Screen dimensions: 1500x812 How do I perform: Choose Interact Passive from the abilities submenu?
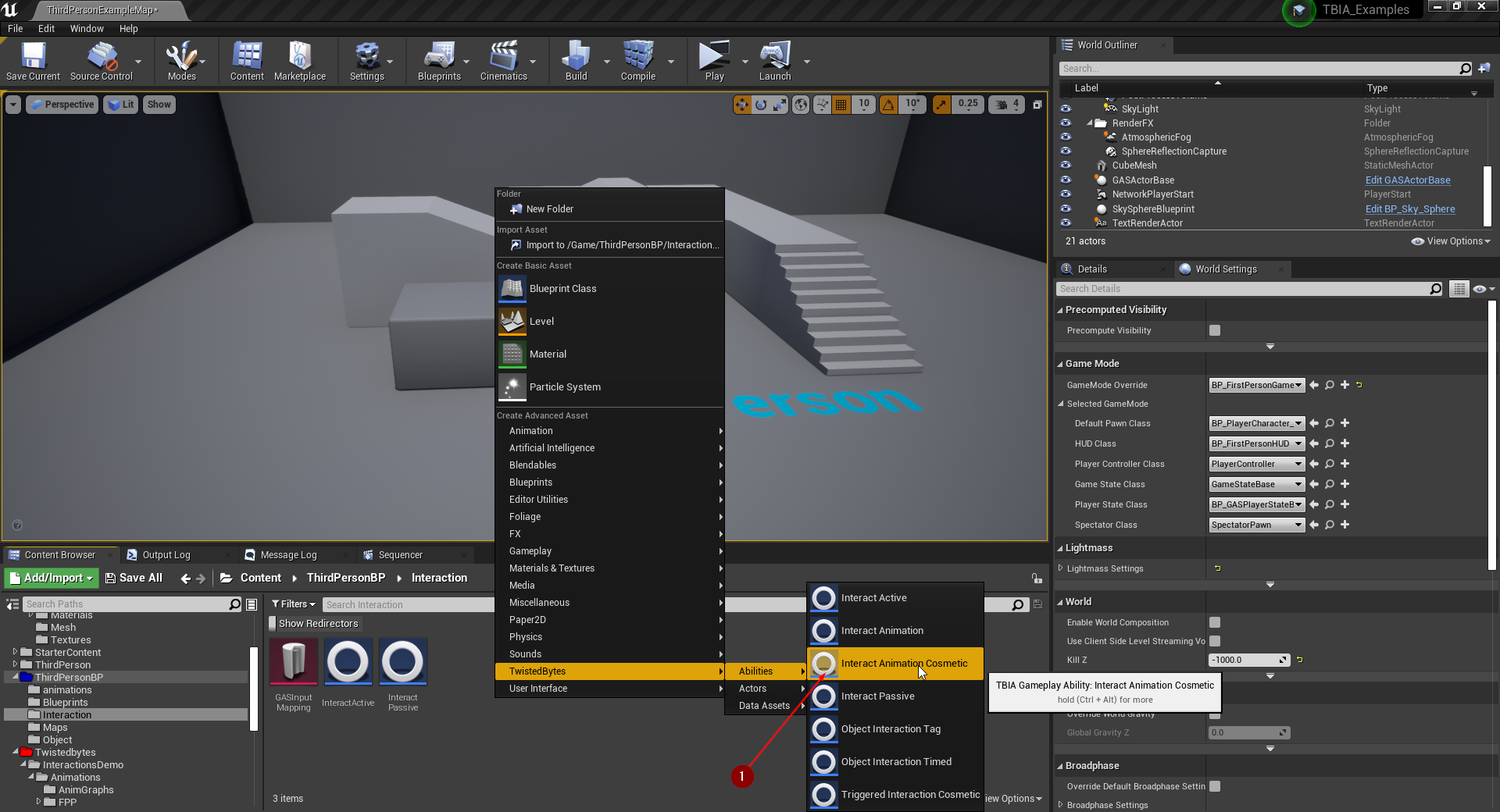coord(895,696)
